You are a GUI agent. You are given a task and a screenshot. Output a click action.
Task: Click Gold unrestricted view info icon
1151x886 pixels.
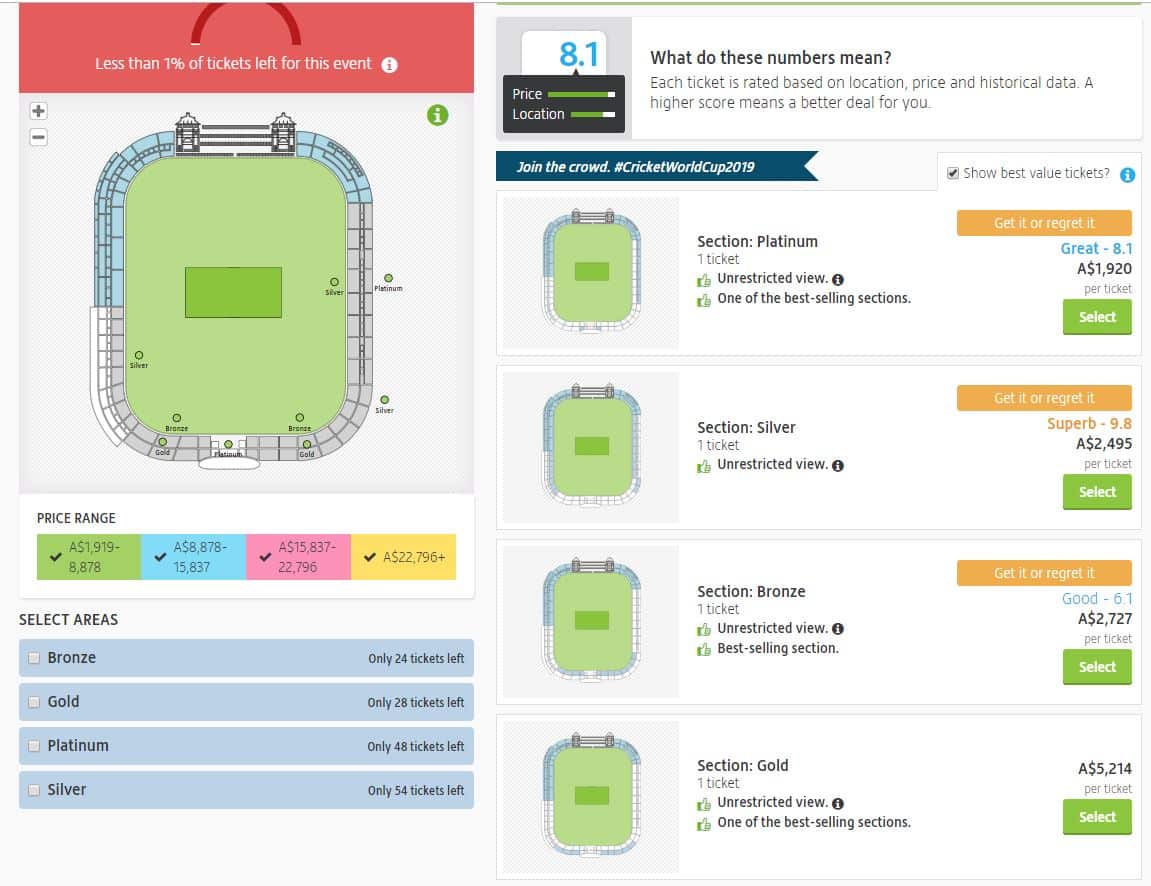(838, 803)
